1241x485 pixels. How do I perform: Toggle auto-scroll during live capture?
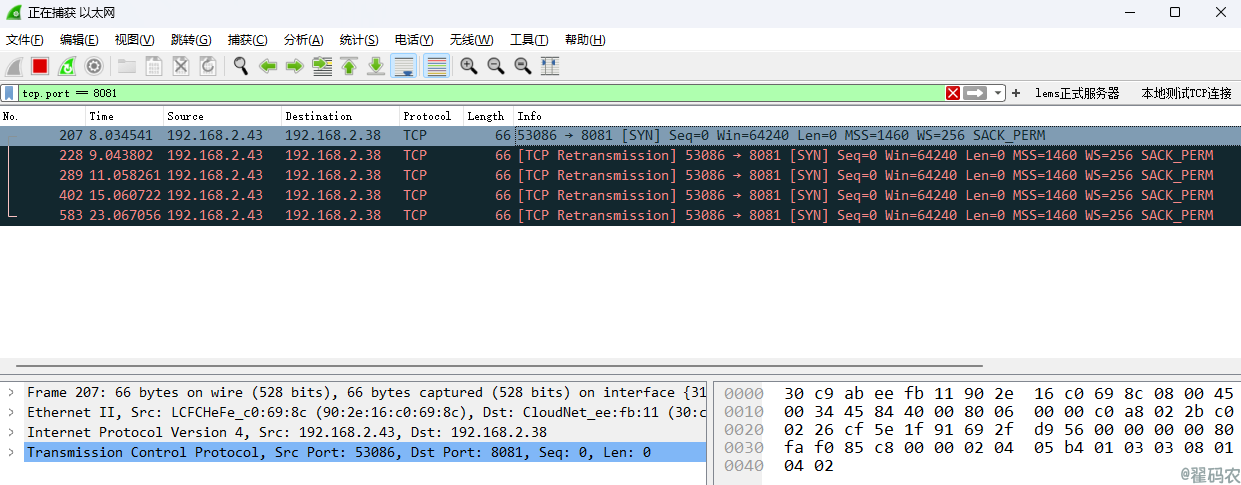point(404,66)
